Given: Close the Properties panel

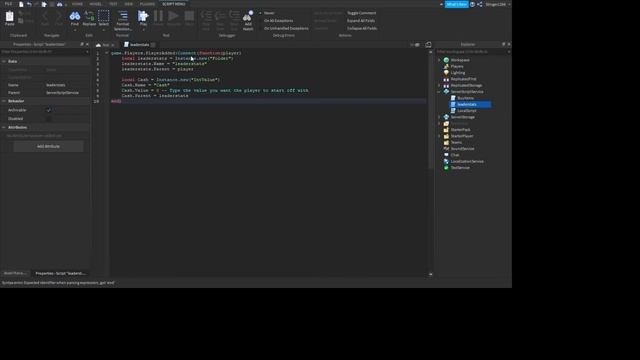Looking at the screenshot, I should [87, 44].
